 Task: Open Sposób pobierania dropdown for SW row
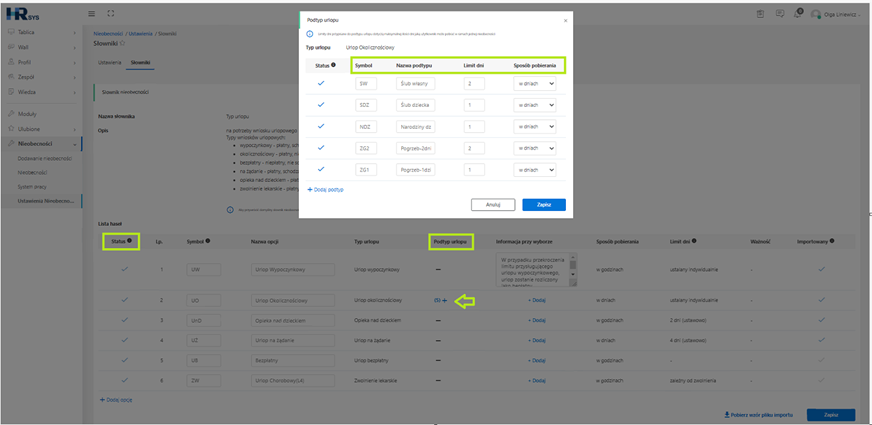534,83
